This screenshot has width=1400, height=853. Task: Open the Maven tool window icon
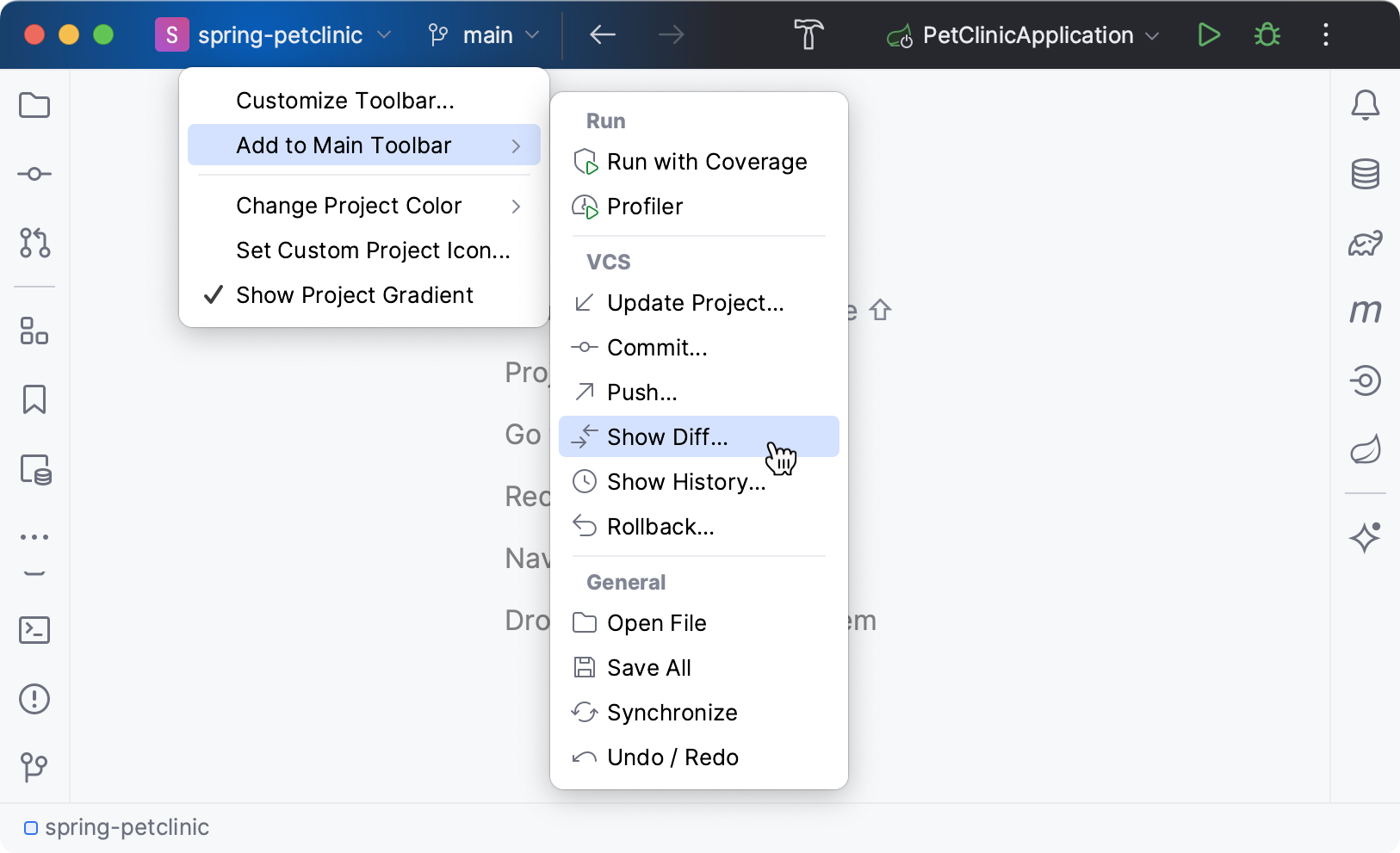click(1366, 311)
